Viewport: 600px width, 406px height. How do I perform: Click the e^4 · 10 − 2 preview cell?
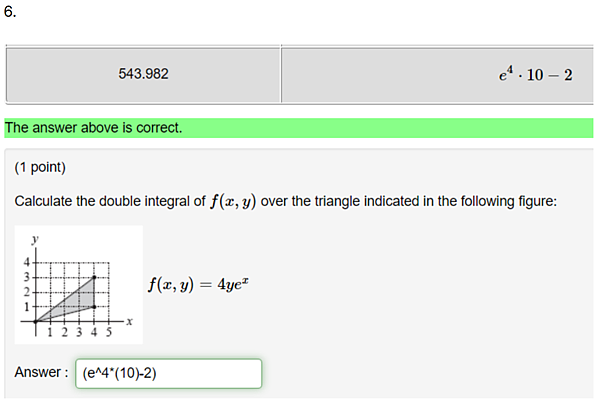coord(437,74)
